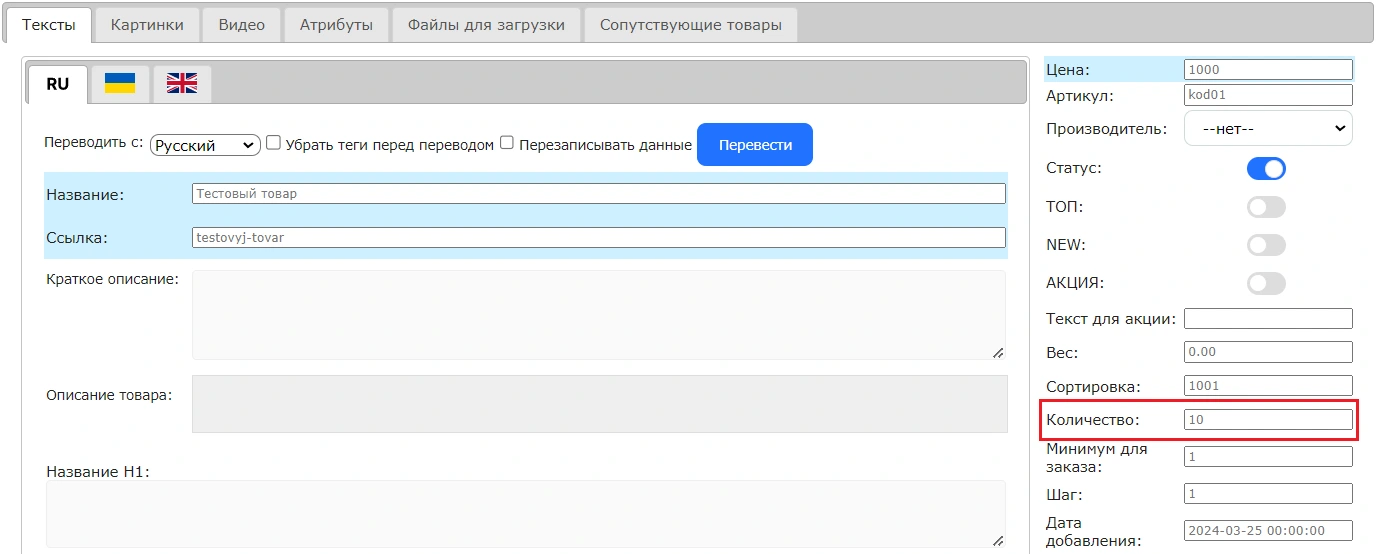Open the Переводить с language dropdown

pyautogui.click(x=205, y=146)
